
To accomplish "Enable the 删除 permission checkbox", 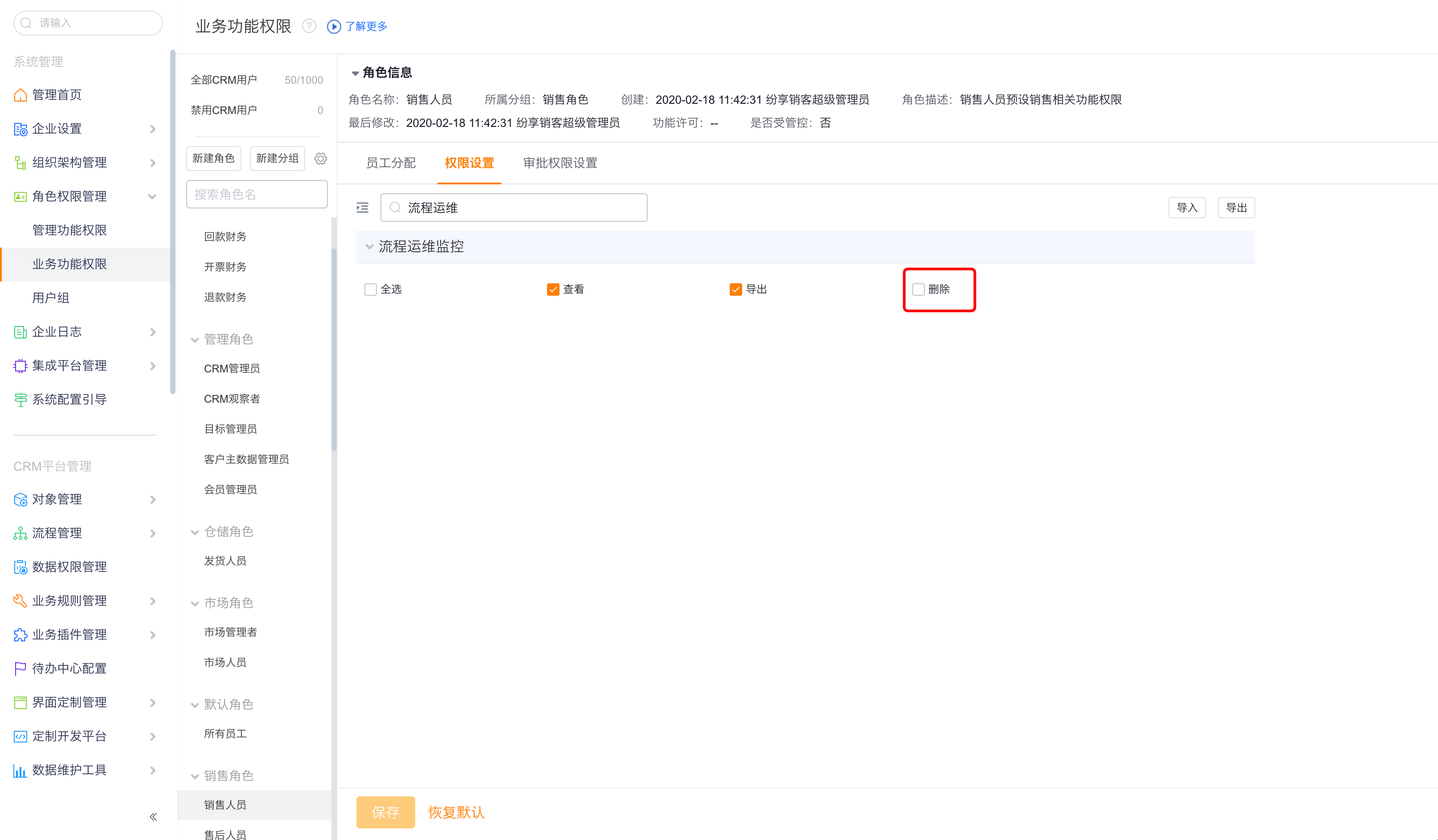I will [x=918, y=290].
